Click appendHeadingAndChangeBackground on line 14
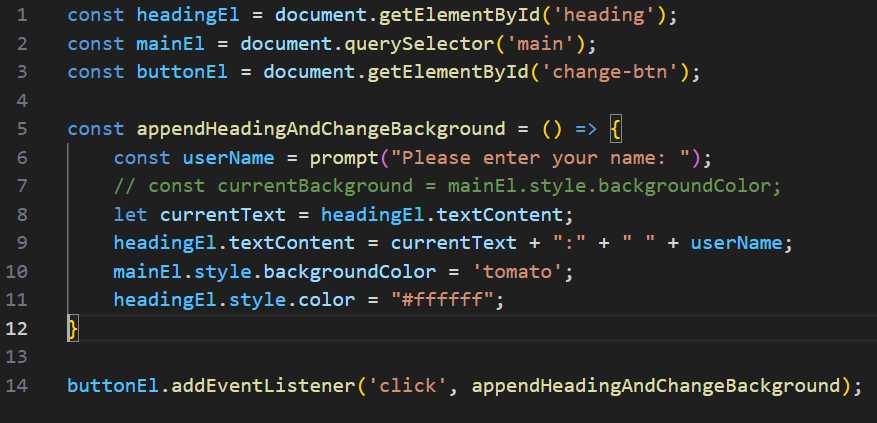The image size is (877, 423). pyautogui.click(x=656, y=386)
